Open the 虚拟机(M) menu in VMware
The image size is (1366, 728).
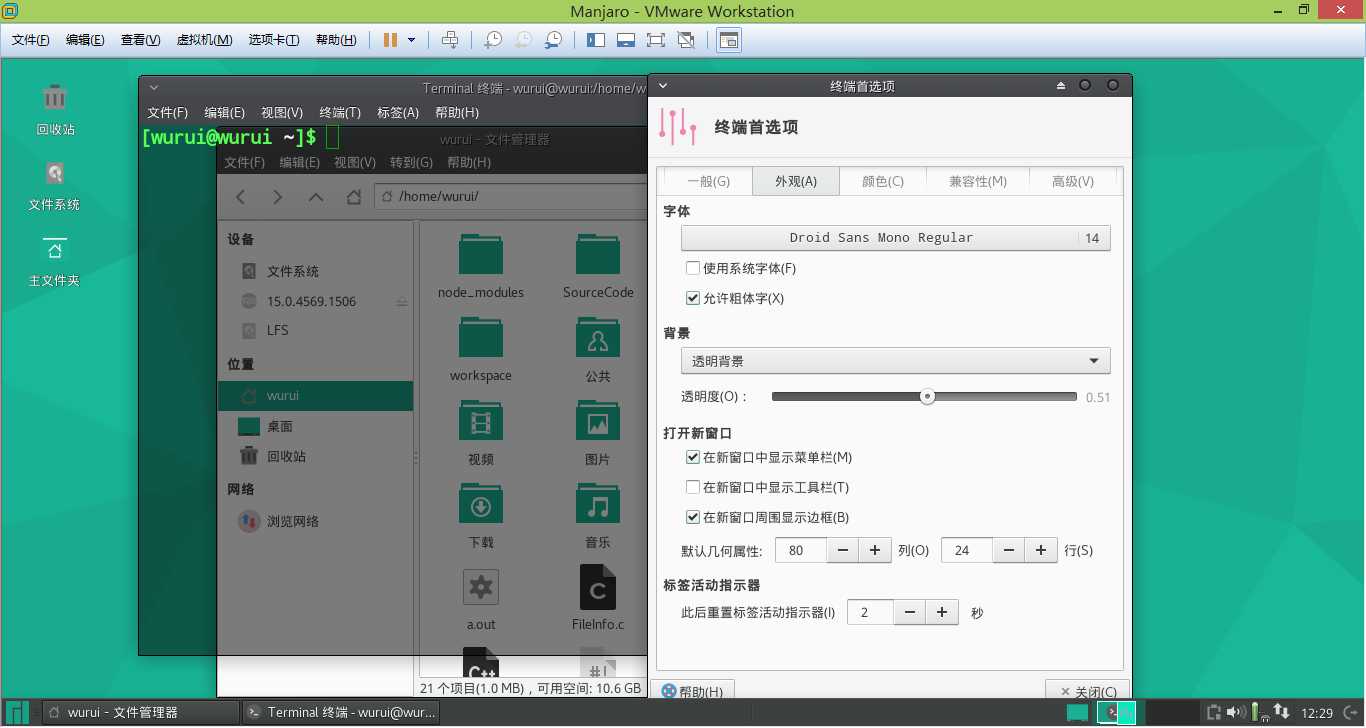tap(204, 40)
